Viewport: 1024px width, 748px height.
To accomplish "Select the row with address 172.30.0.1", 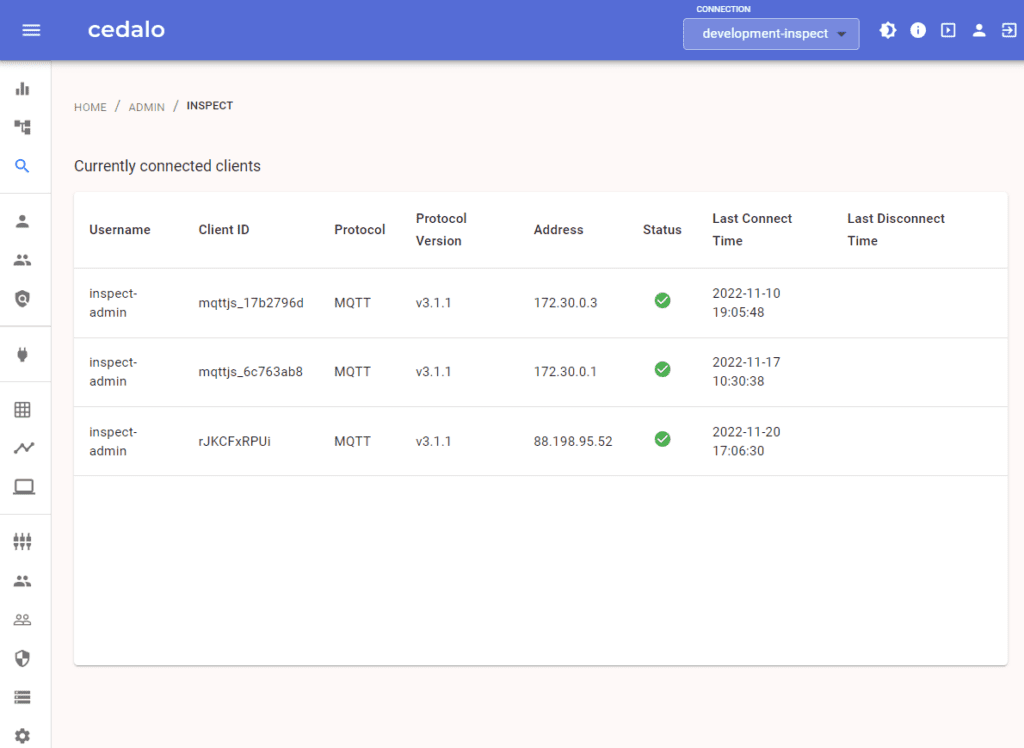I will 565,372.
